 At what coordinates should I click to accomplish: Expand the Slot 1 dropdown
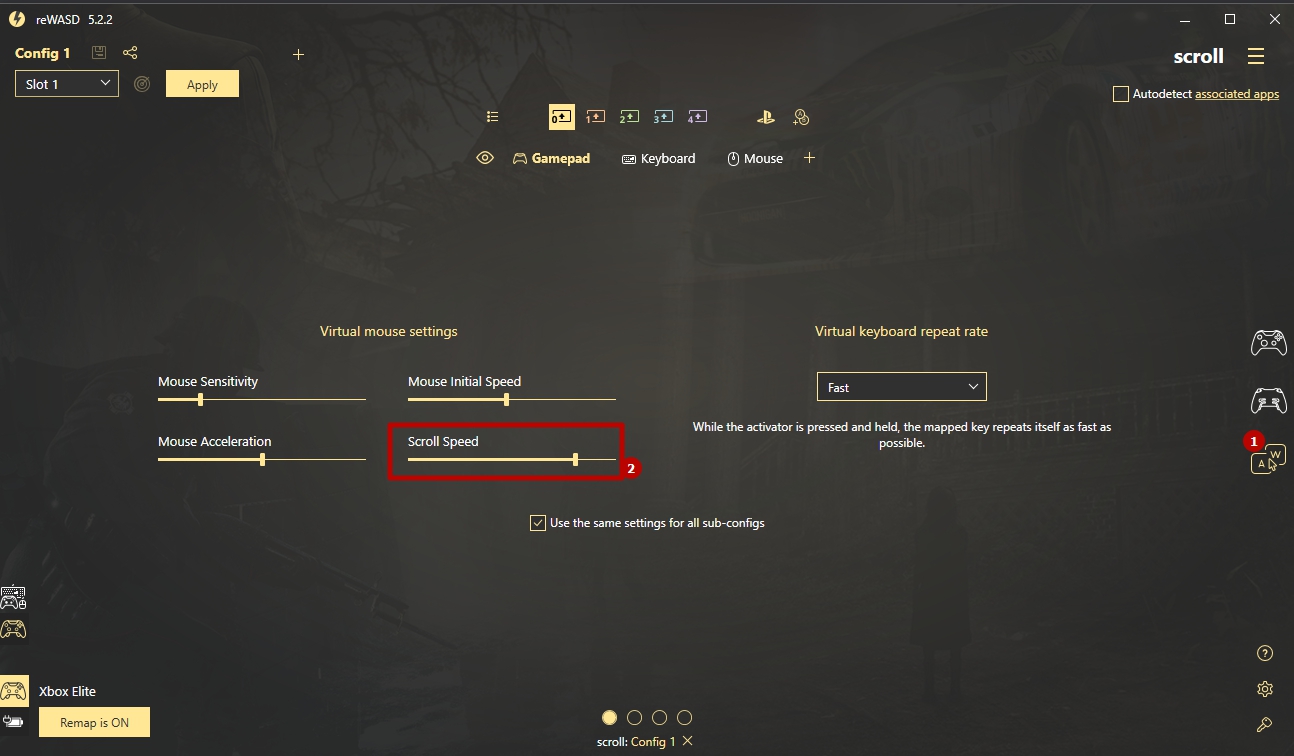67,84
